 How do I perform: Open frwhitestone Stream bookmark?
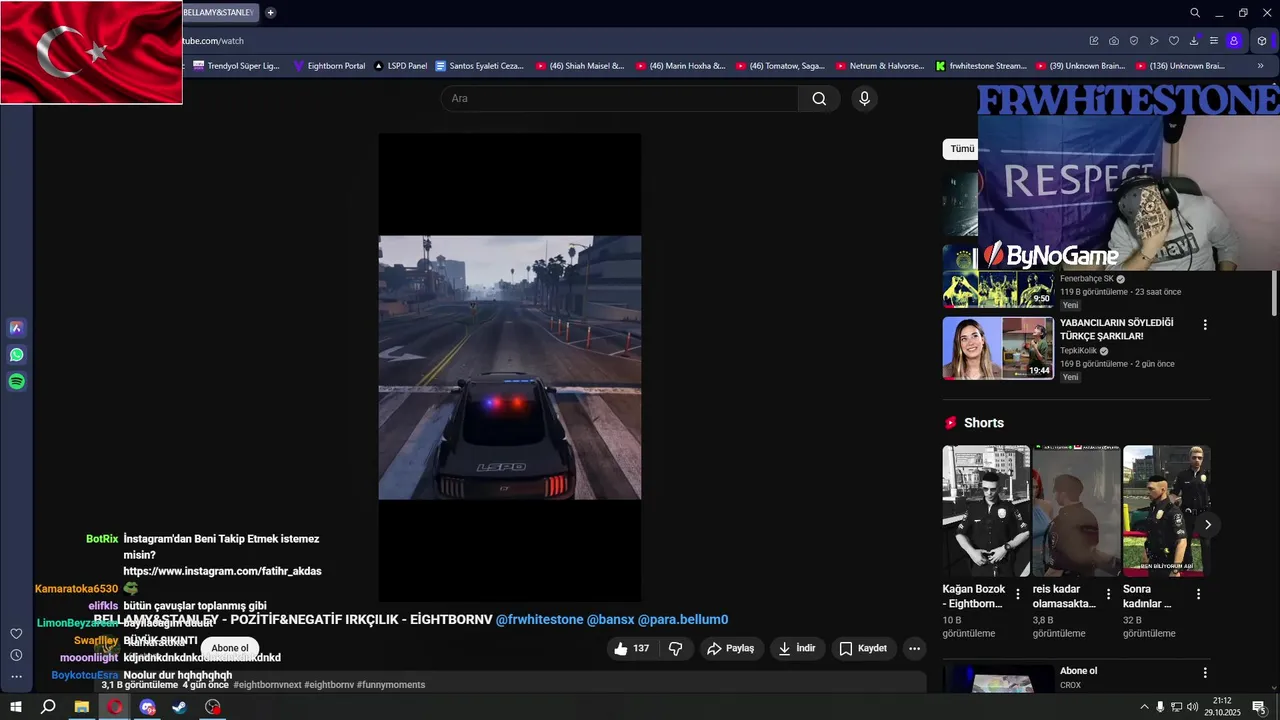(x=981, y=66)
